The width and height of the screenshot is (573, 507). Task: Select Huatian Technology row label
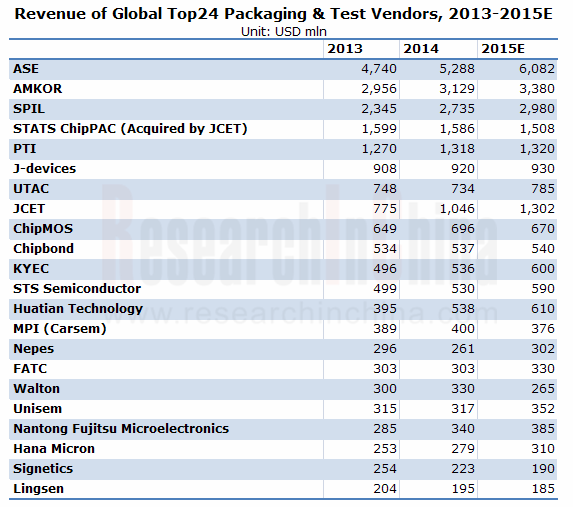[x=78, y=309]
